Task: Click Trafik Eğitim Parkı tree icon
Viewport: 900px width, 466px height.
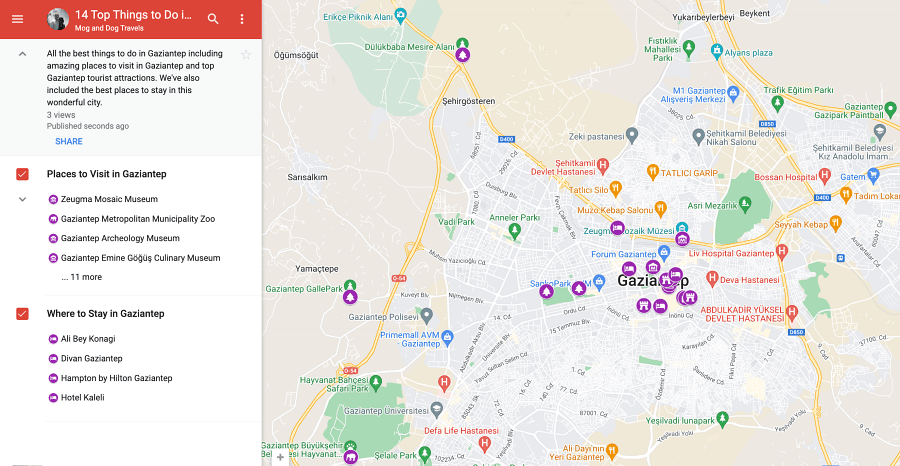Action: coord(777,103)
